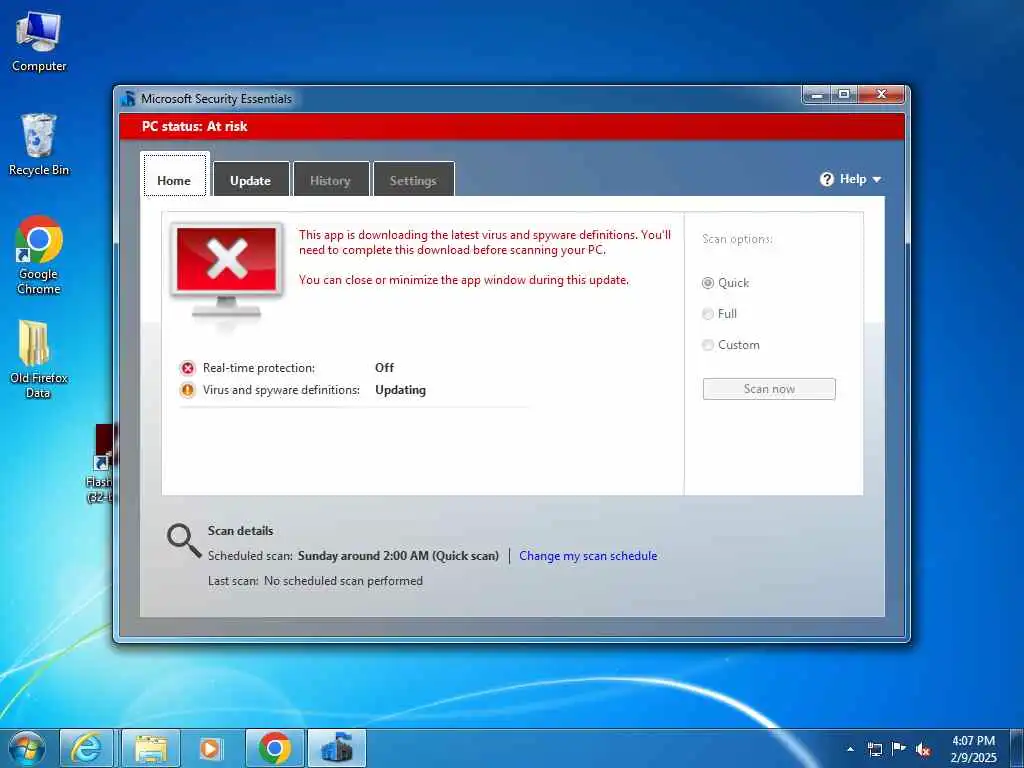1024x768 pixels.
Task: Click the Change my scan schedule link
Action: (x=588, y=556)
